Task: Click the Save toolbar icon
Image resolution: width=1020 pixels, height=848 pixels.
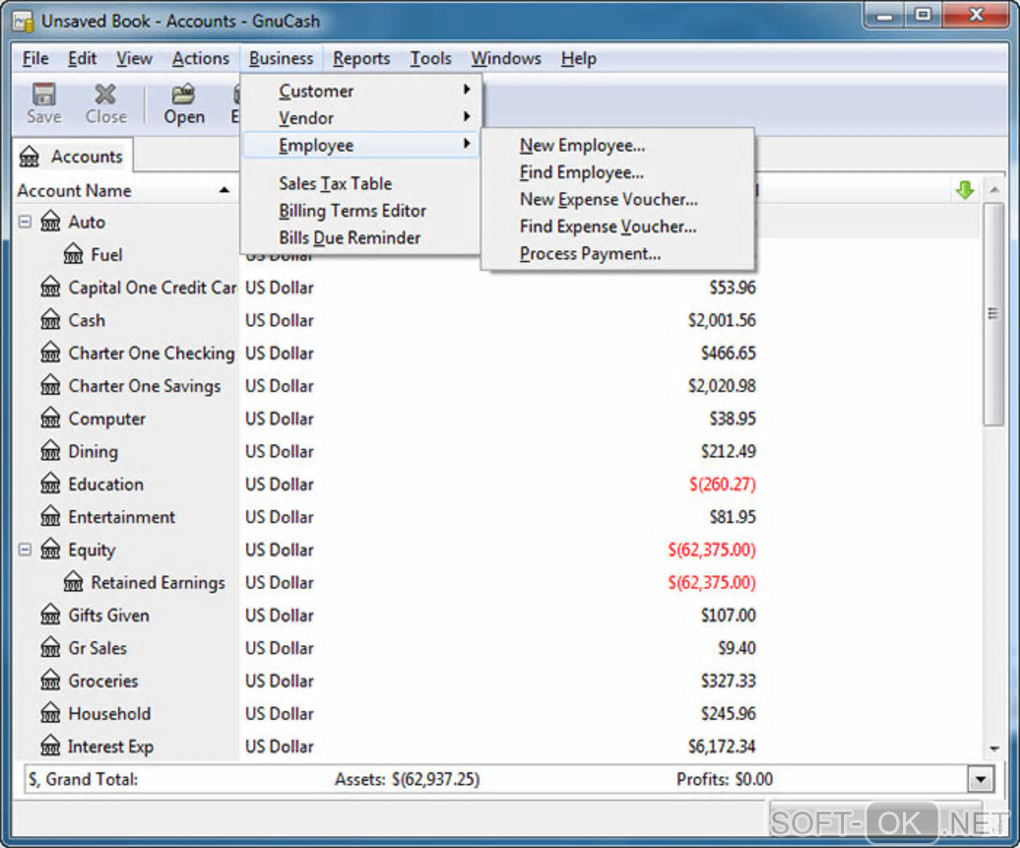Action: [44, 95]
